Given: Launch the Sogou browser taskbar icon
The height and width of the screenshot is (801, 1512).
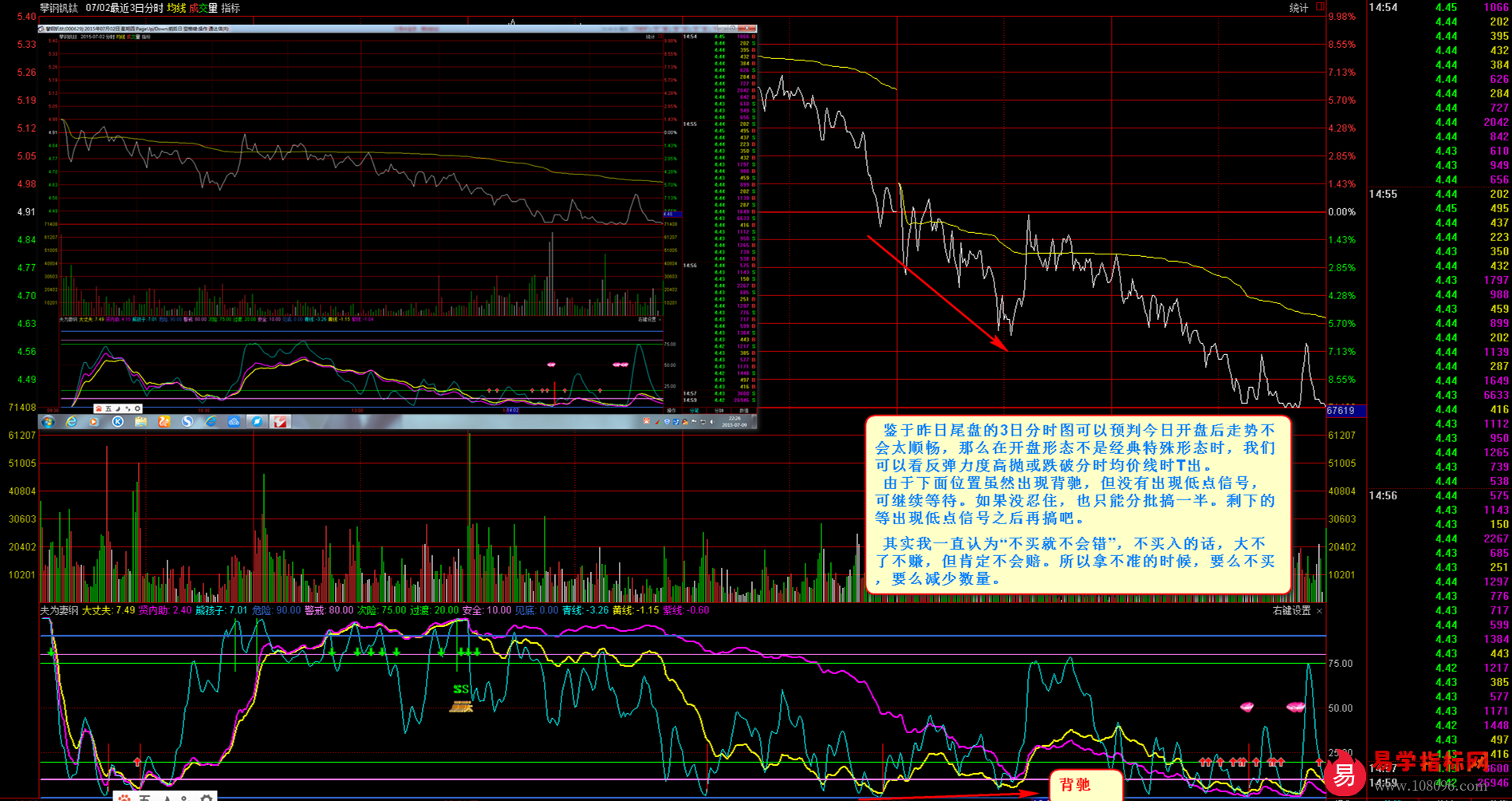Looking at the screenshot, I should [187, 421].
